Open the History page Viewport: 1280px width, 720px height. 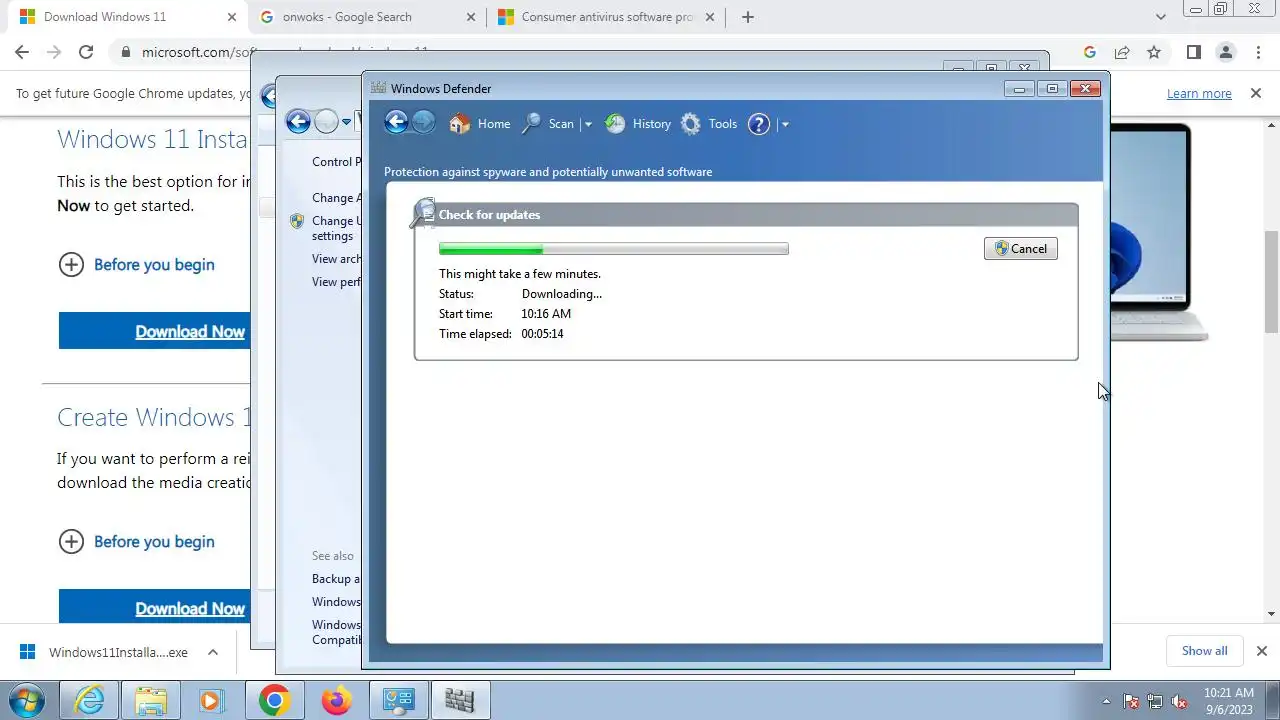coord(638,124)
